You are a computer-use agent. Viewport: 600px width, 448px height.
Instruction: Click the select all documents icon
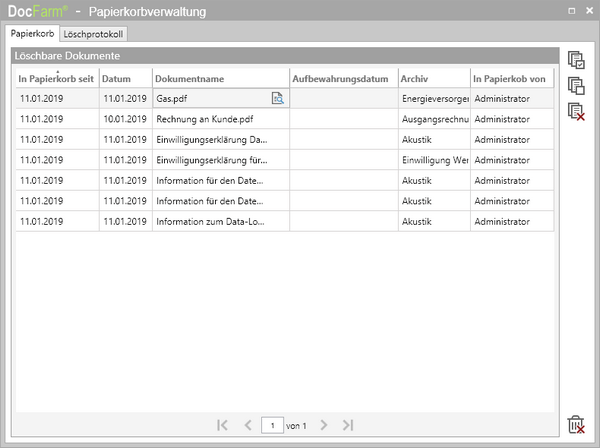tap(575, 60)
